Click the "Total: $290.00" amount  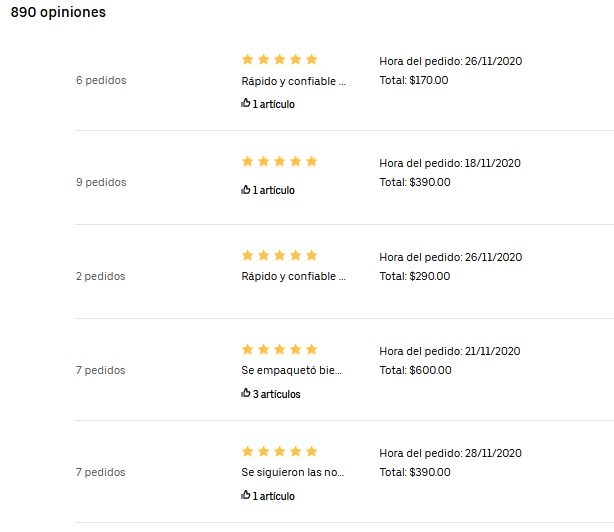coord(415,276)
